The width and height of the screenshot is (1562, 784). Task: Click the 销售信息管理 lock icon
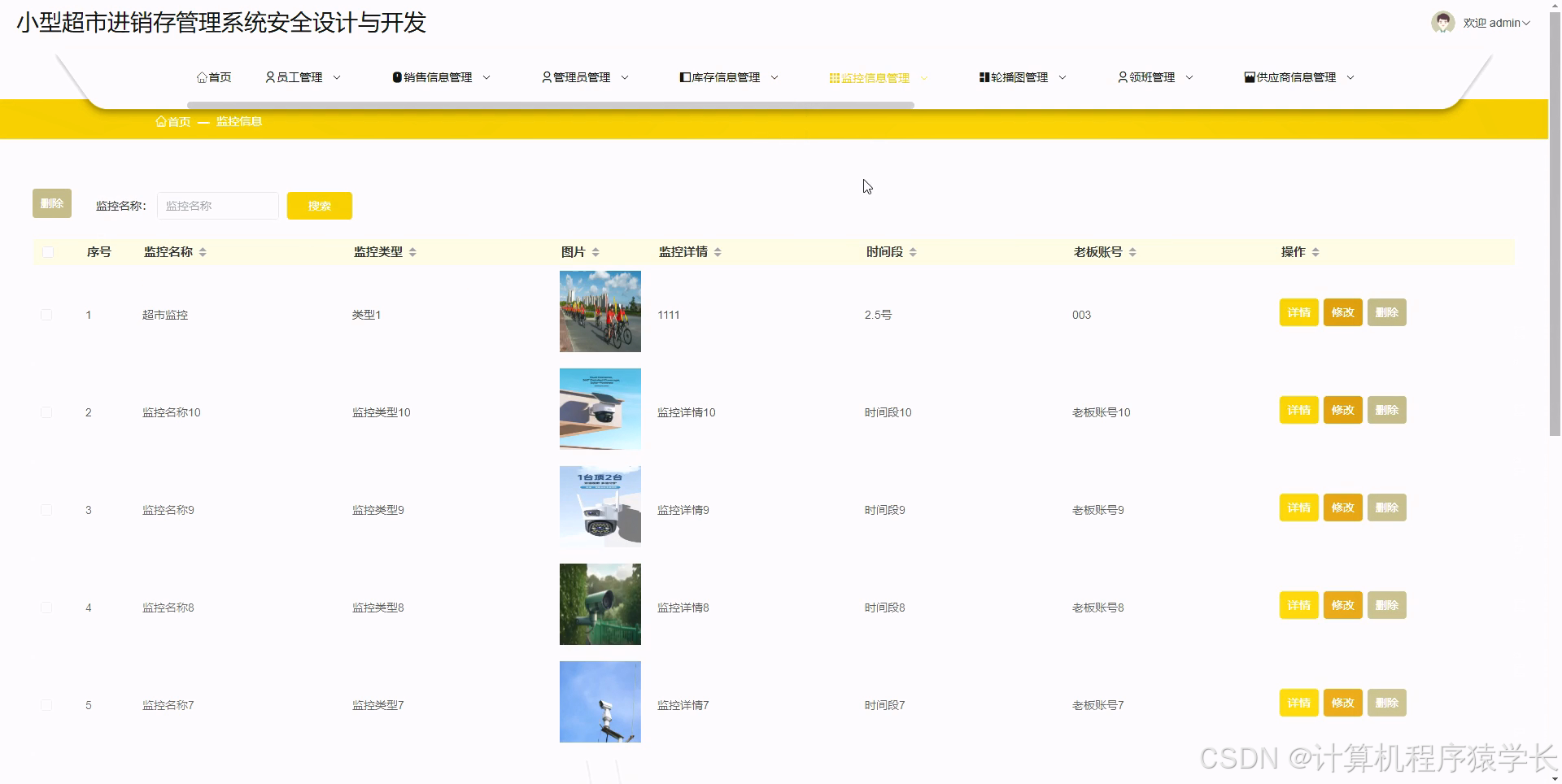pyautogui.click(x=396, y=77)
